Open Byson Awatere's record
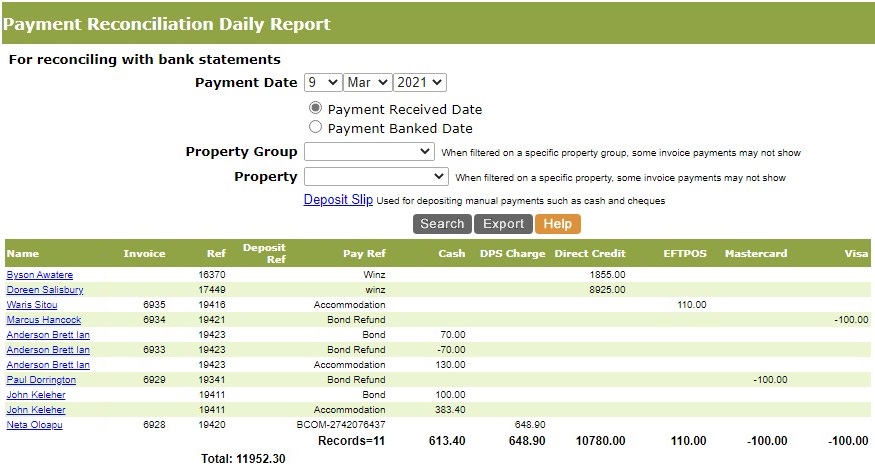875x470 pixels. (x=40, y=275)
